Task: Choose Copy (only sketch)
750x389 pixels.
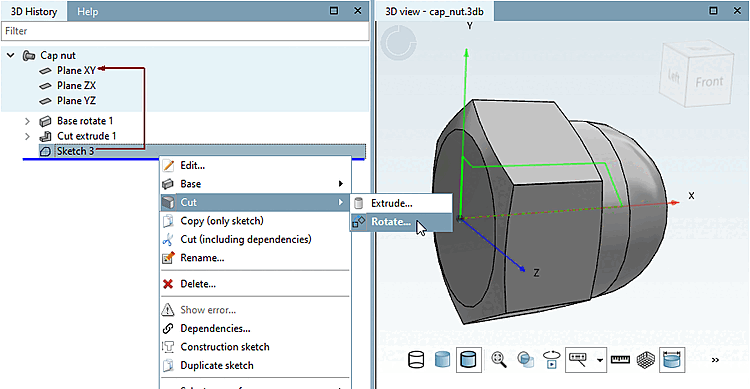Action: click(x=255, y=221)
